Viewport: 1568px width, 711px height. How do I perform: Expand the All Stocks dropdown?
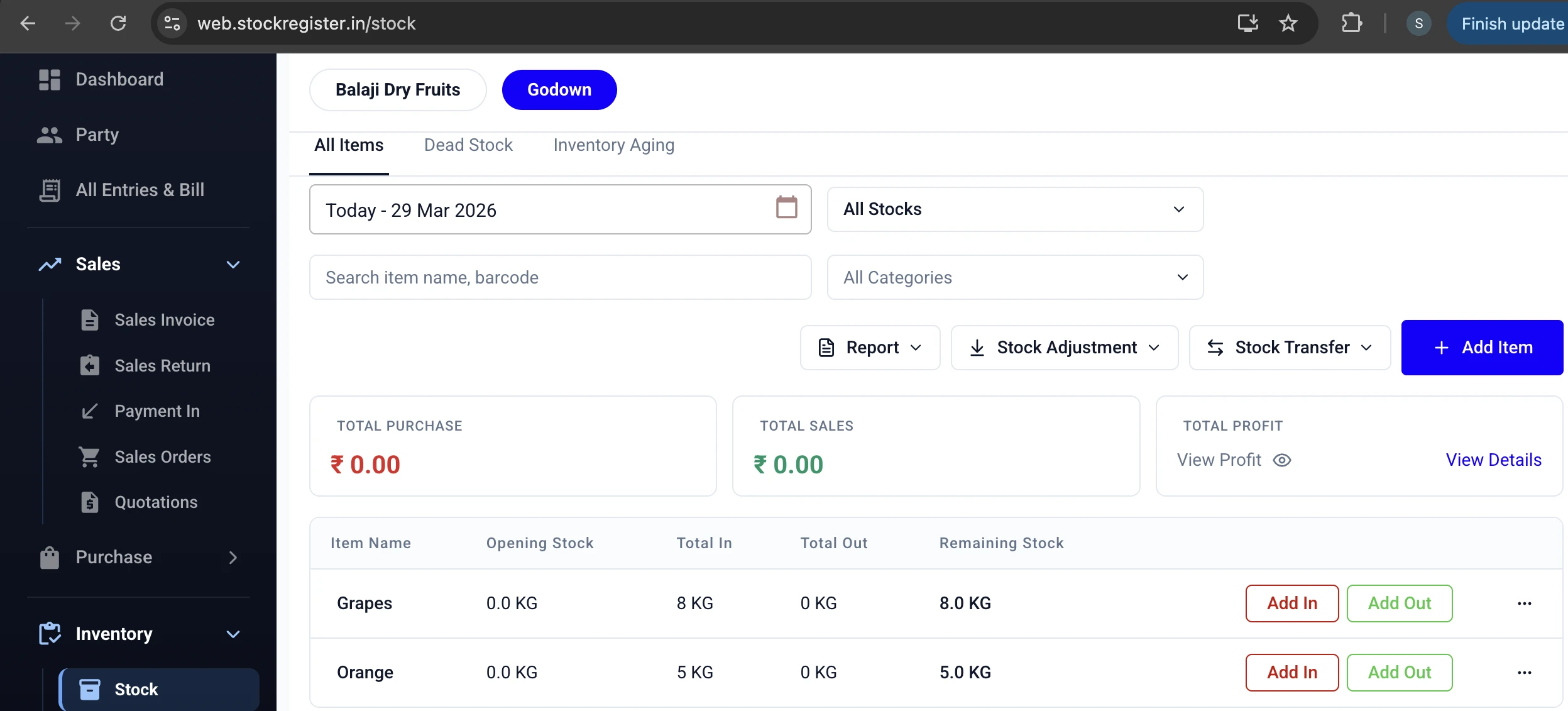pyautogui.click(x=1178, y=209)
